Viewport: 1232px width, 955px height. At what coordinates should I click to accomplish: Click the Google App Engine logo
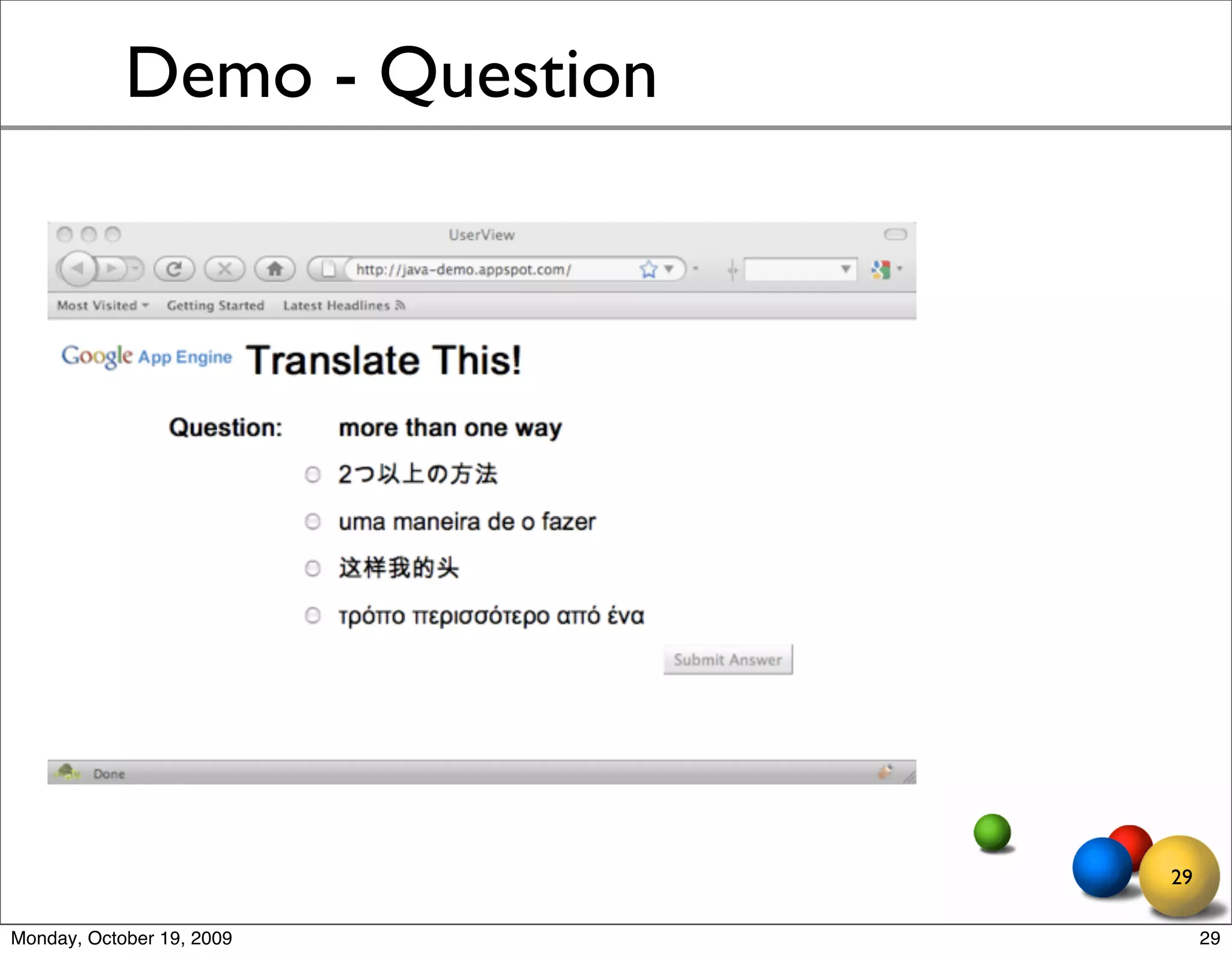tap(146, 357)
